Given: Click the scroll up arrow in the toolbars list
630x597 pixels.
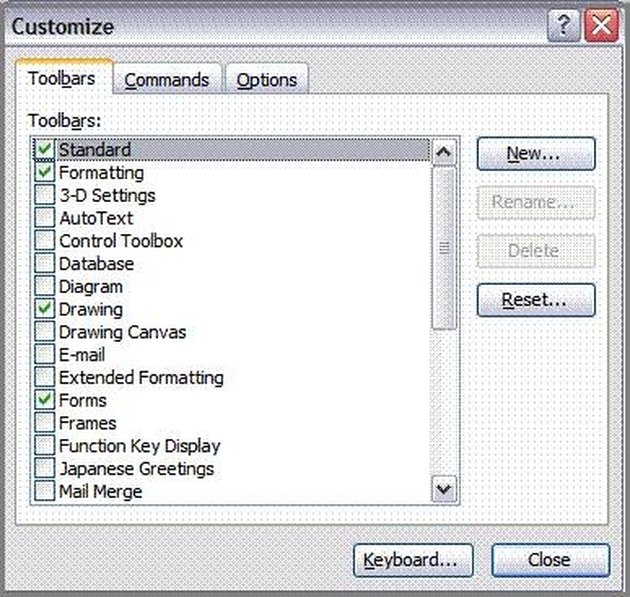Looking at the screenshot, I should click(444, 152).
